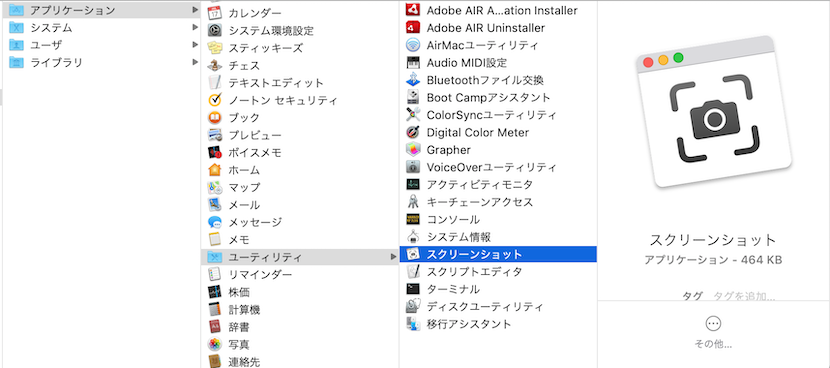Image resolution: width=830 pixels, height=368 pixels.
Task: Click the Digital Color Meter icon
Action: click(413, 132)
